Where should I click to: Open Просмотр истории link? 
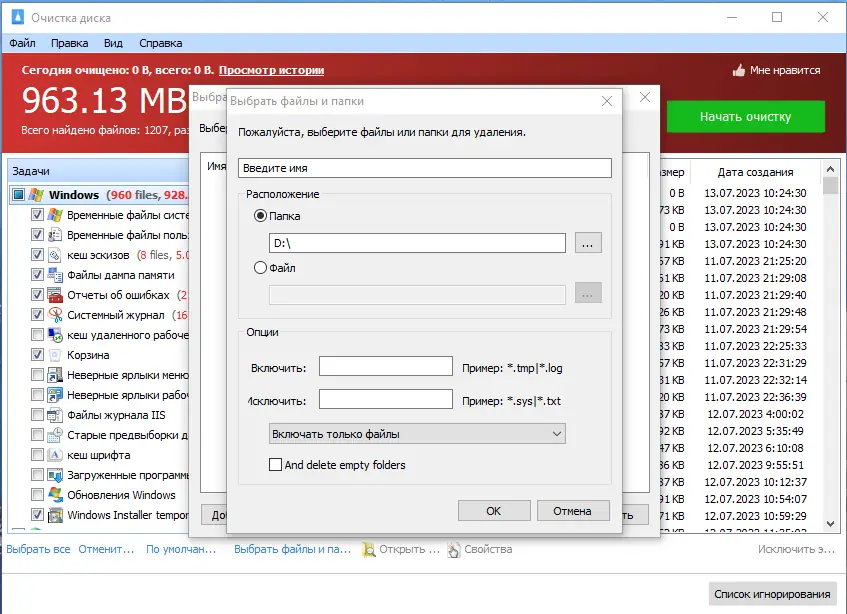tap(271, 70)
